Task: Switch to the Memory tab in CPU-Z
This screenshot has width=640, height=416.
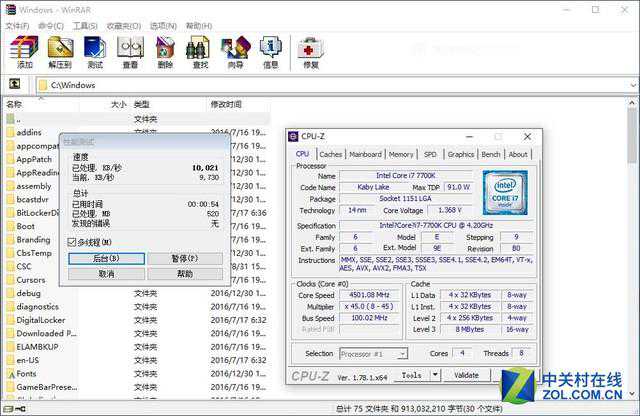Action: coord(401,154)
